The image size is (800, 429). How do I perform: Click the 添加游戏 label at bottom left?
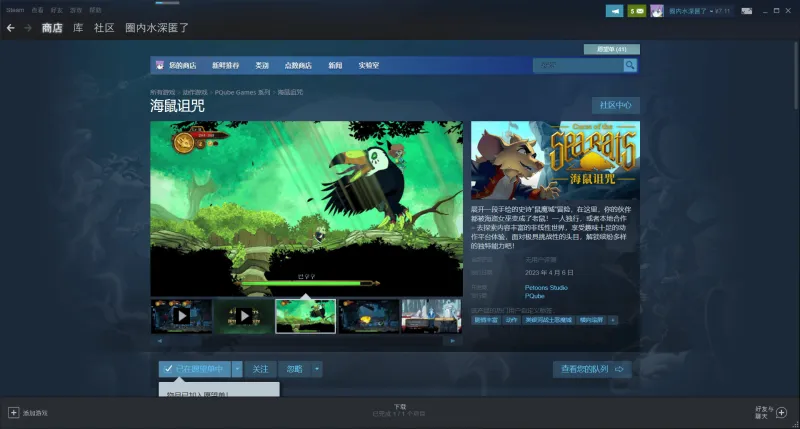click(x=35, y=413)
